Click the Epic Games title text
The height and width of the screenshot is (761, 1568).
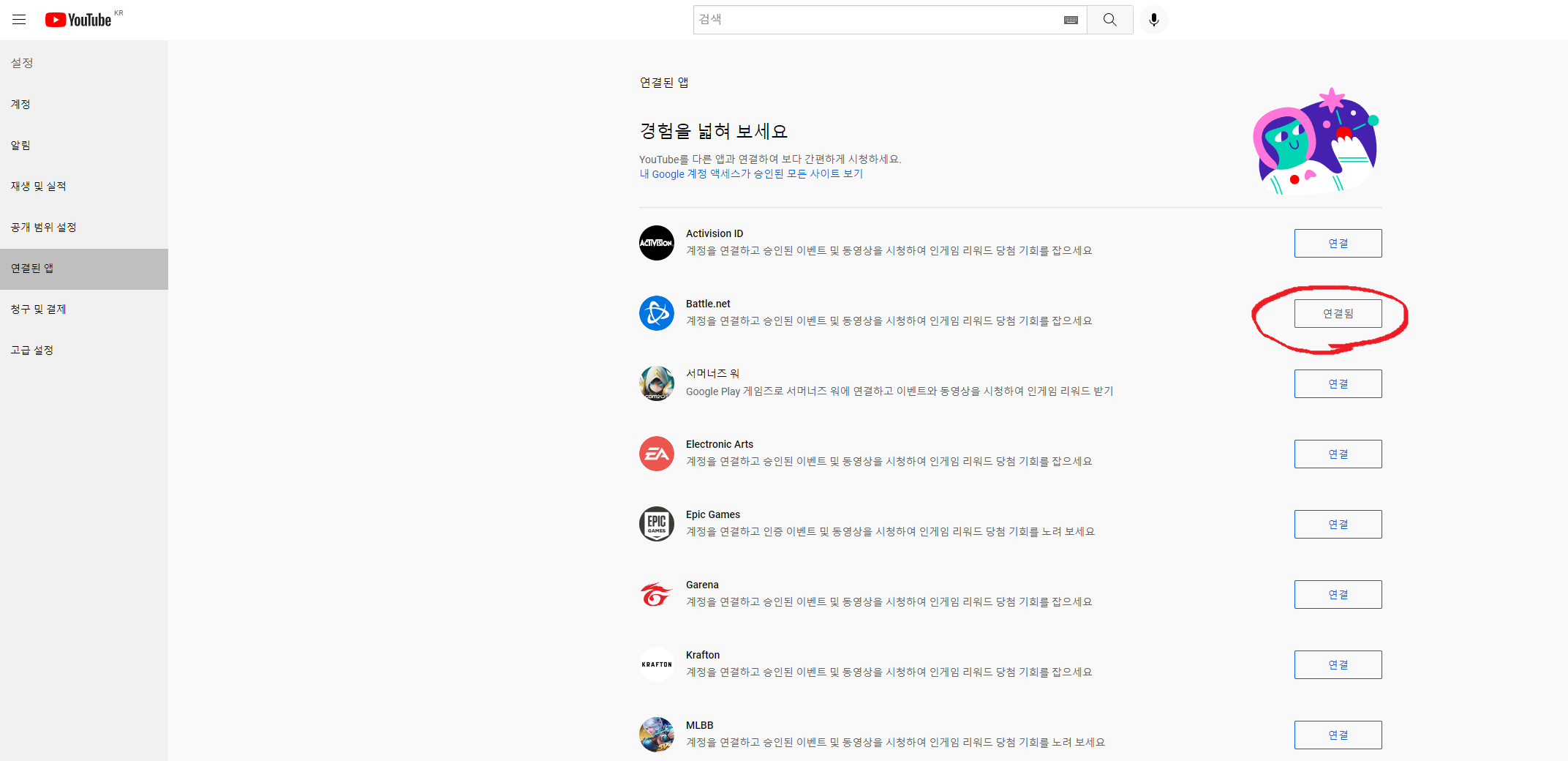point(713,514)
